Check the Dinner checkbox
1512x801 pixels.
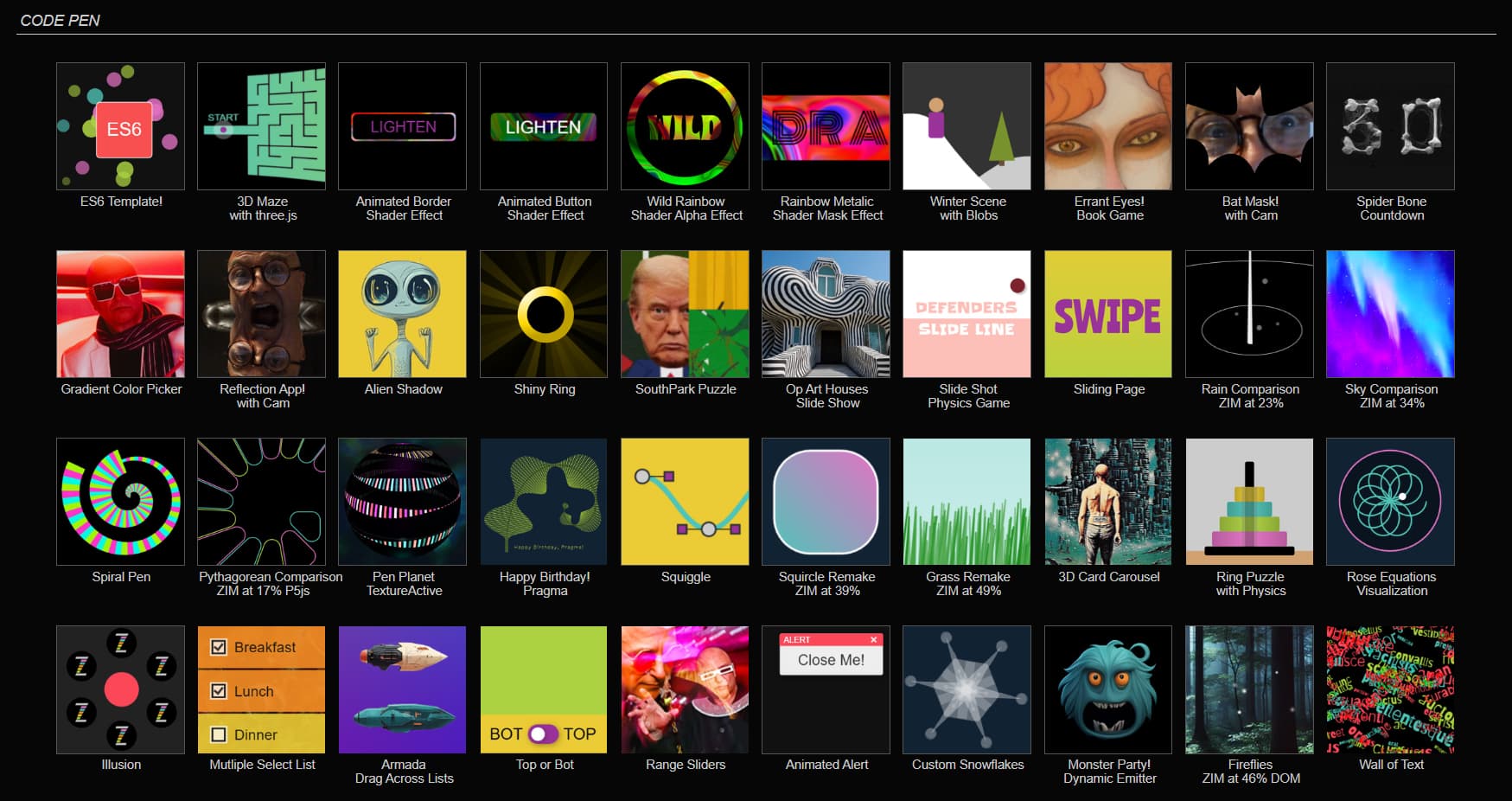tap(219, 735)
